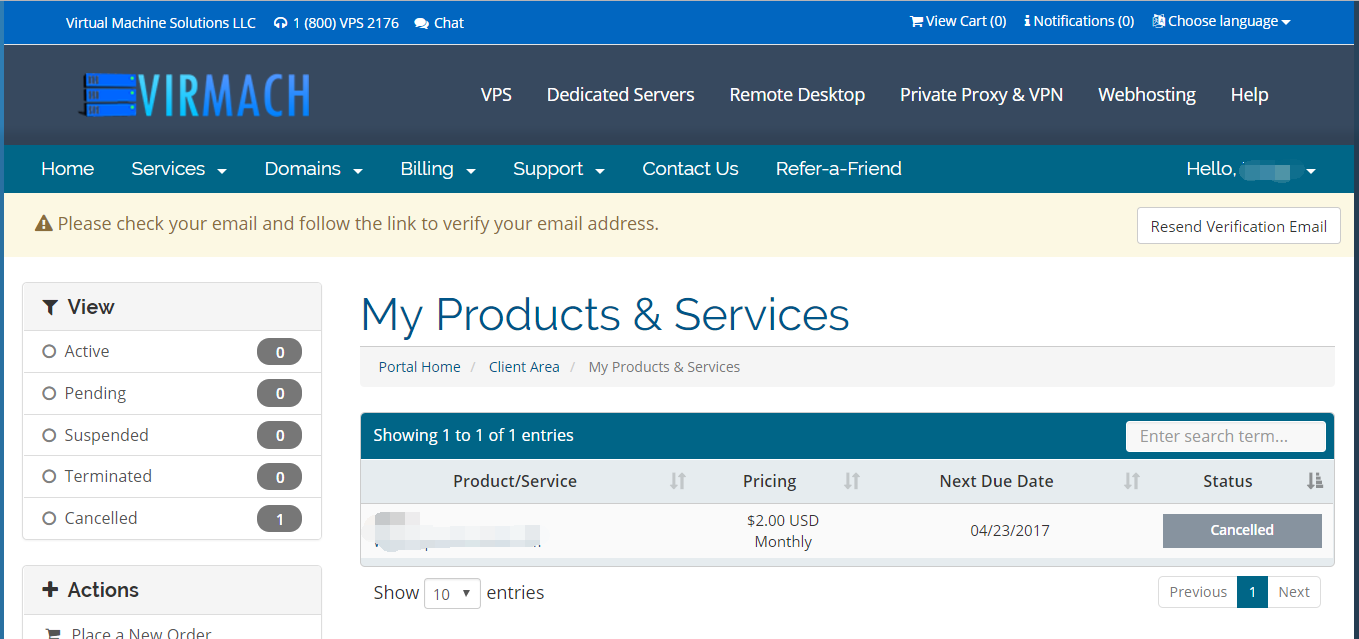
Task: Click the warning triangle icon in alert
Action: pyautogui.click(x=43, y=224)
